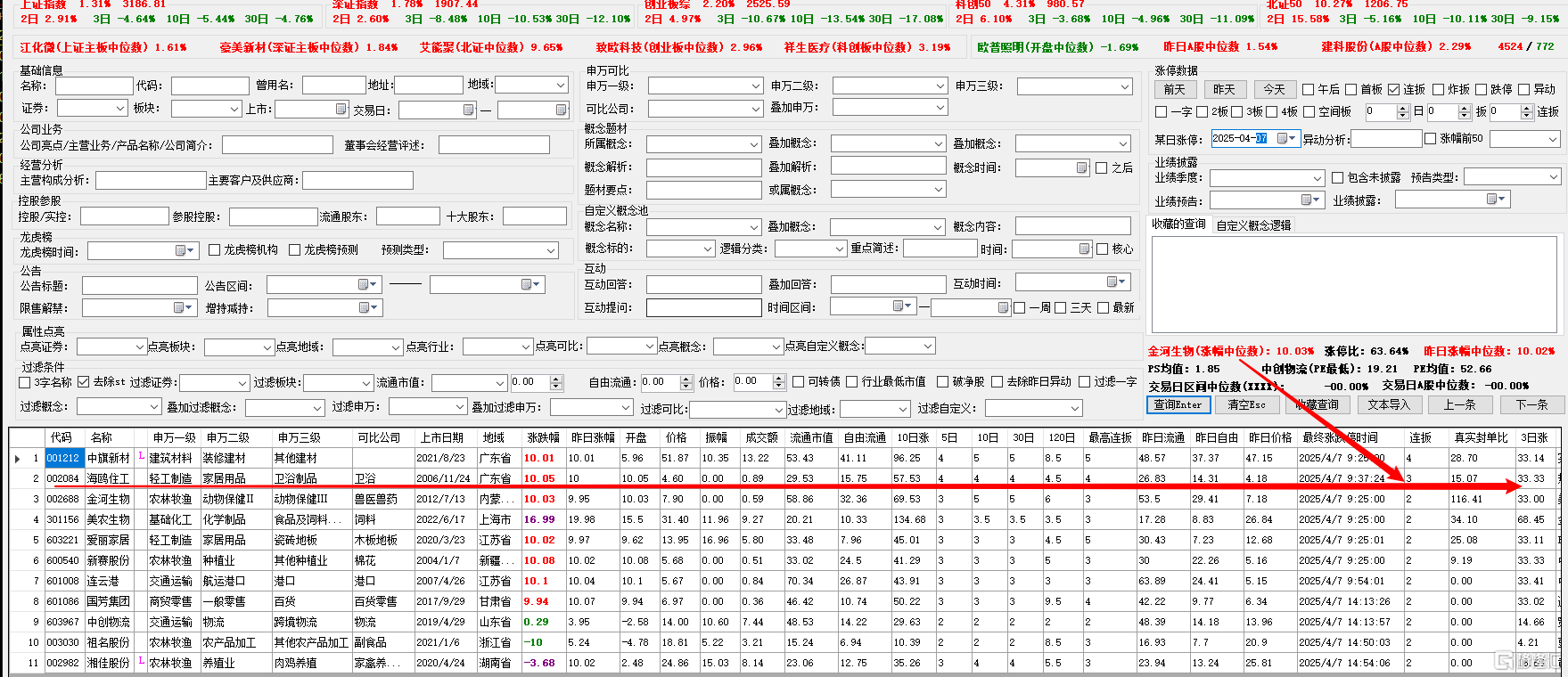Open the 业绩预告 calendar icon
This screenshot has height=677, width=1568.
tap(1307, 200)
